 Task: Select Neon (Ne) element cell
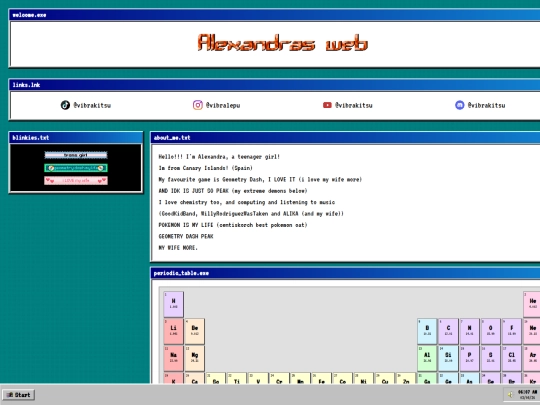tap(532, 331)
